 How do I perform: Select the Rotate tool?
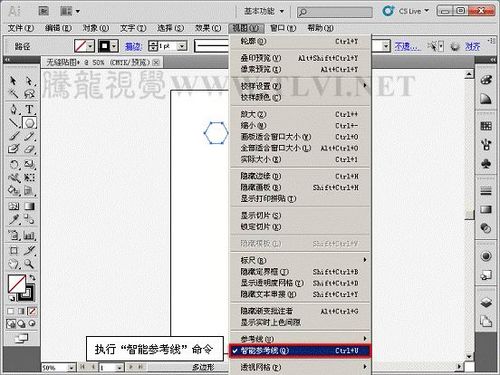[x=13, y=164]
